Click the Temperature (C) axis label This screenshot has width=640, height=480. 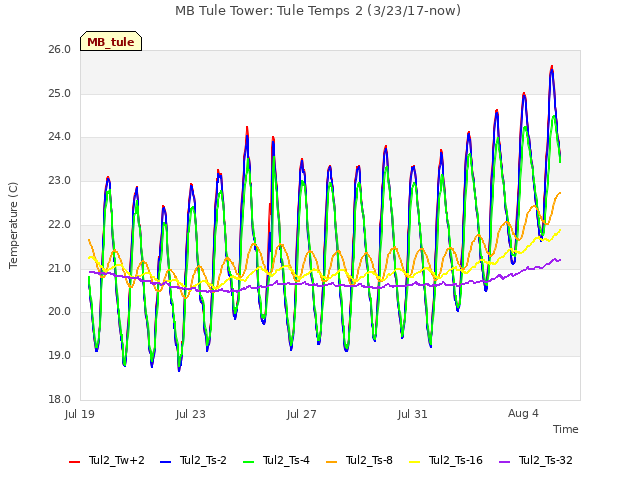[x=13, y=225]
